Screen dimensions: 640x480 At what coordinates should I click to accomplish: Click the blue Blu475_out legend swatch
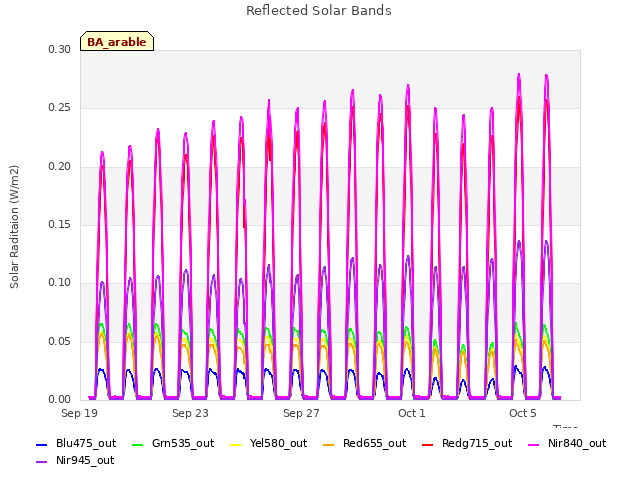click(42, 444)
